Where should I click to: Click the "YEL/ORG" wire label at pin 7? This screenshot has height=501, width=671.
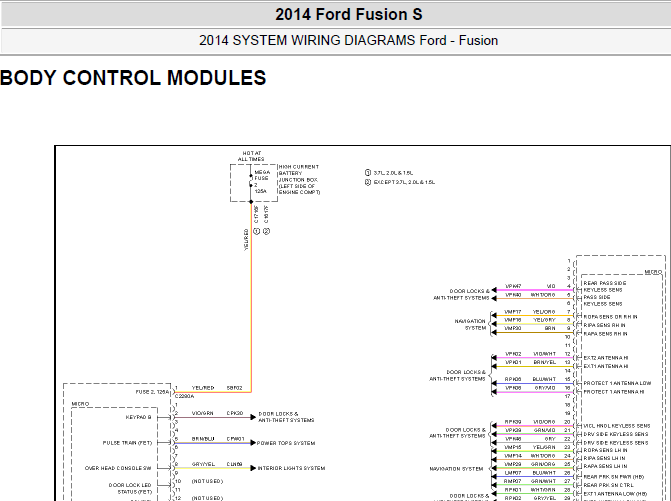[x=544, y=312]
